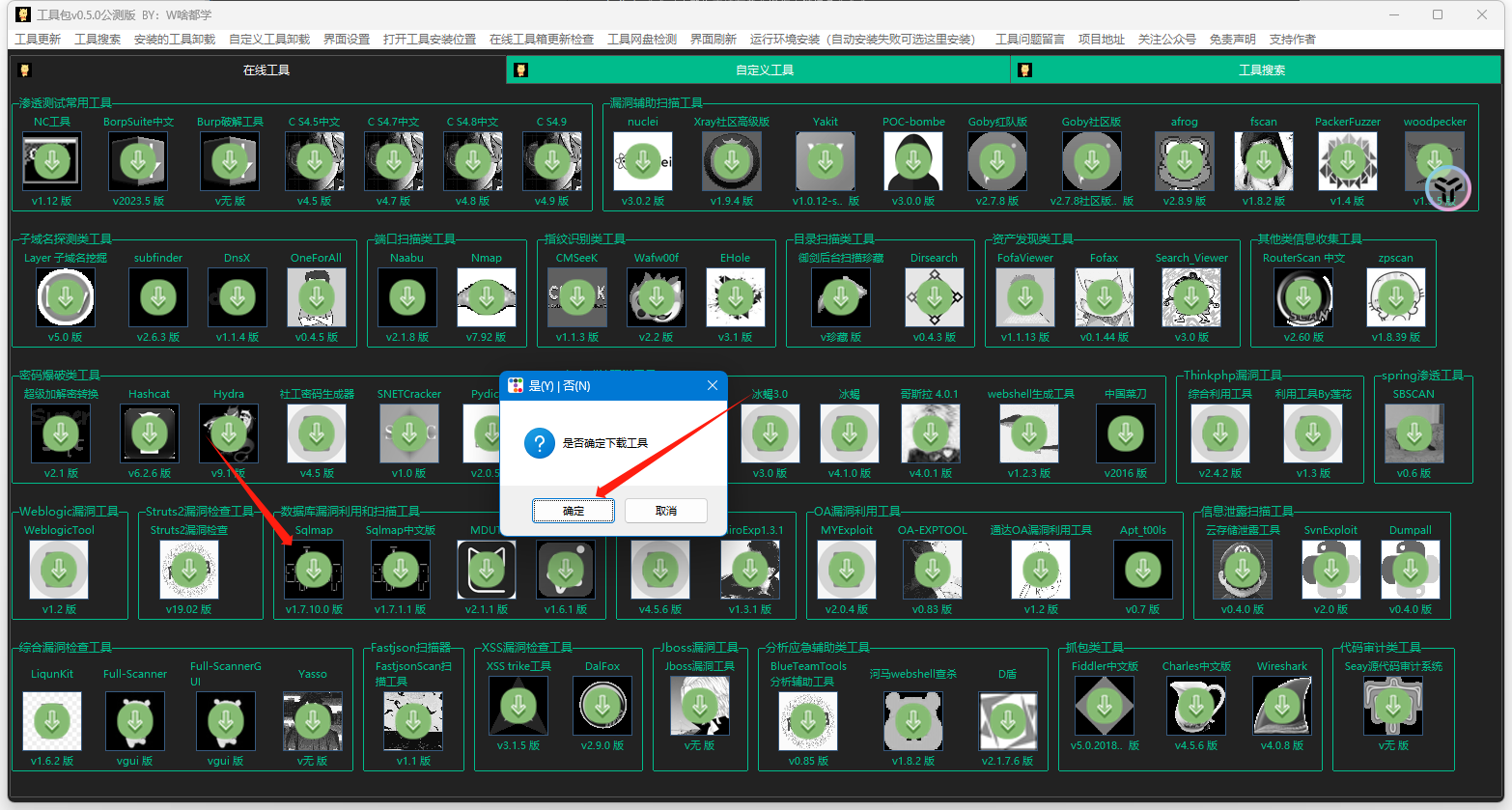
Task: Open the 界面设置 menu
Action: pyautogui.click(x=347, y=40)
